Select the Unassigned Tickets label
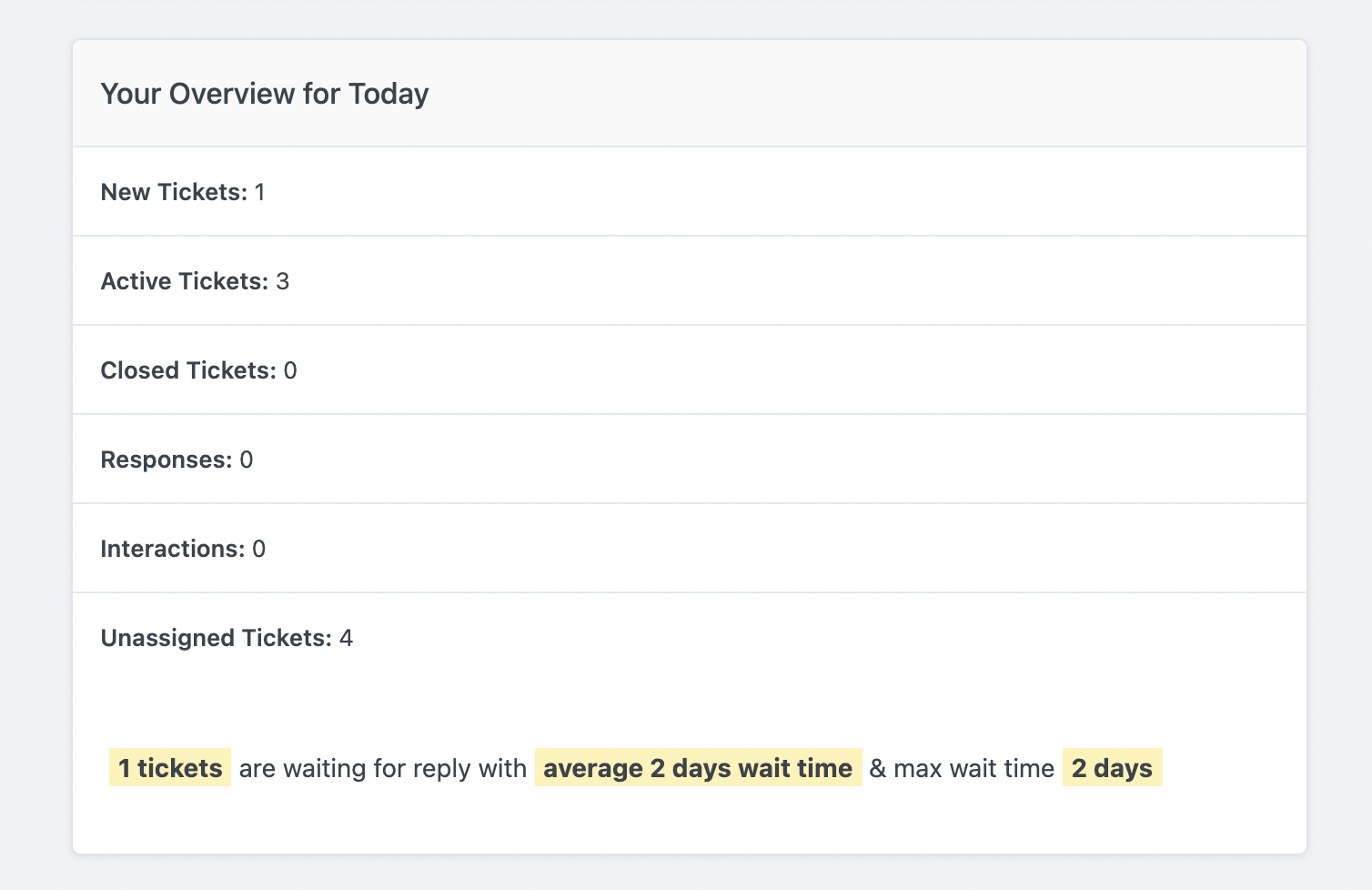Screen dimensions: 1372x890 216,638
